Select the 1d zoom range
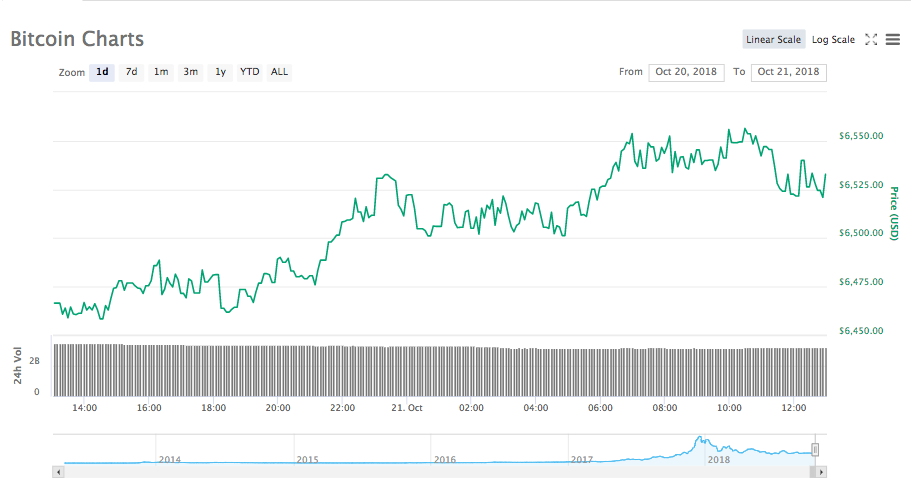The width and height of the screenshot is (911, 482). (102, 72)
